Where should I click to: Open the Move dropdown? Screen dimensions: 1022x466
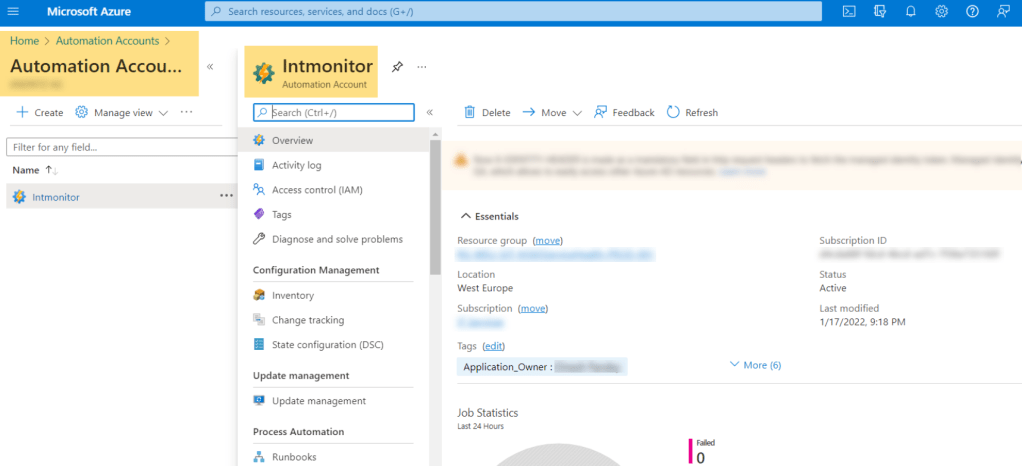click(x=552, y=113)
